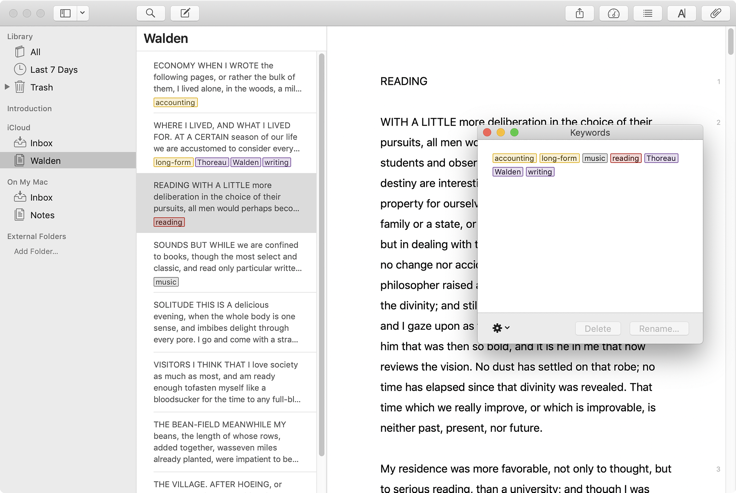The image size is (736, 493).
Task: Click writing tag in sheet list
Action: click(276, 162)
